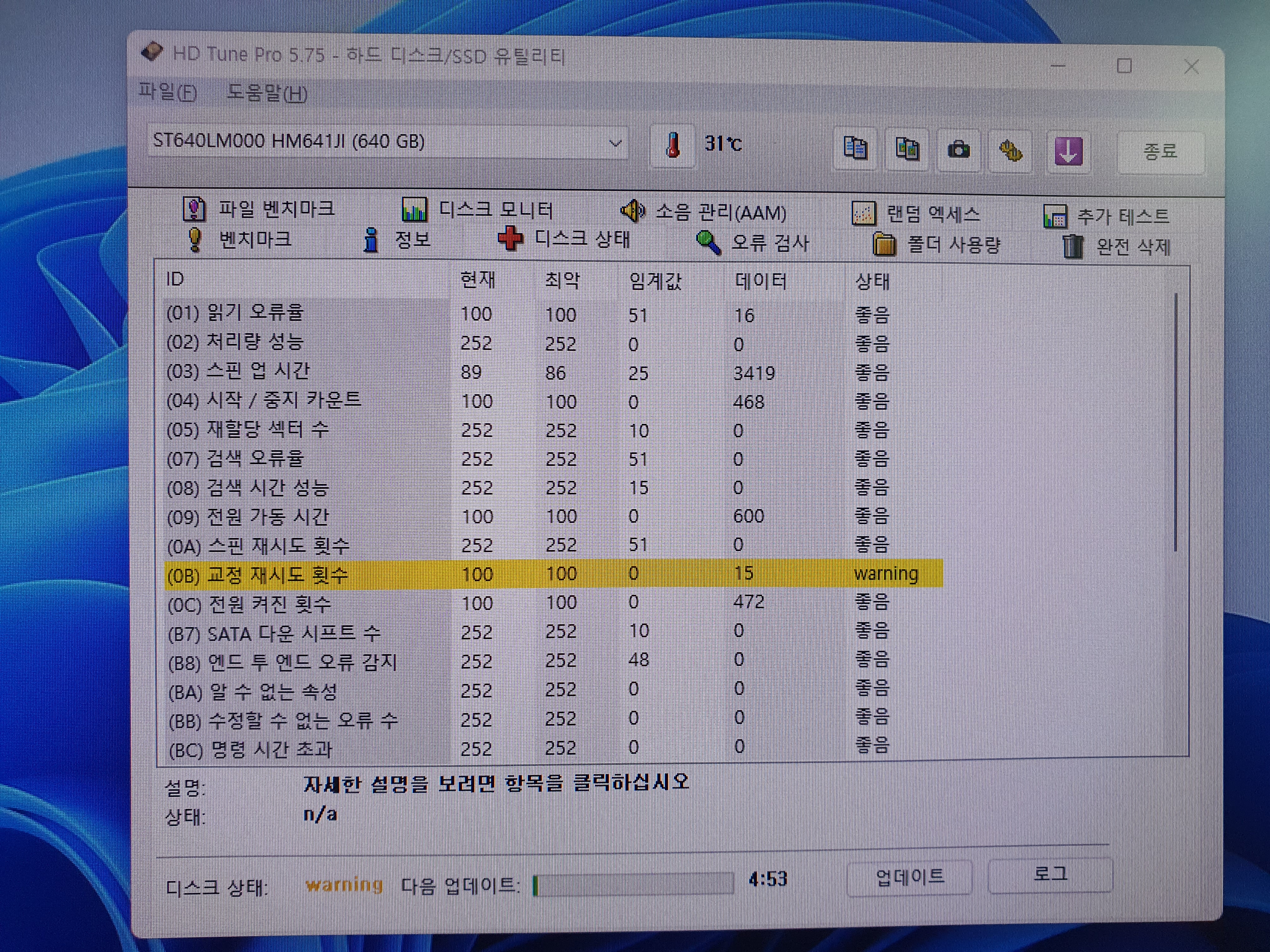Screen dimensions: 1270x952
Task: Switch to the 오류 검사 tab
Action: point(753,243)
